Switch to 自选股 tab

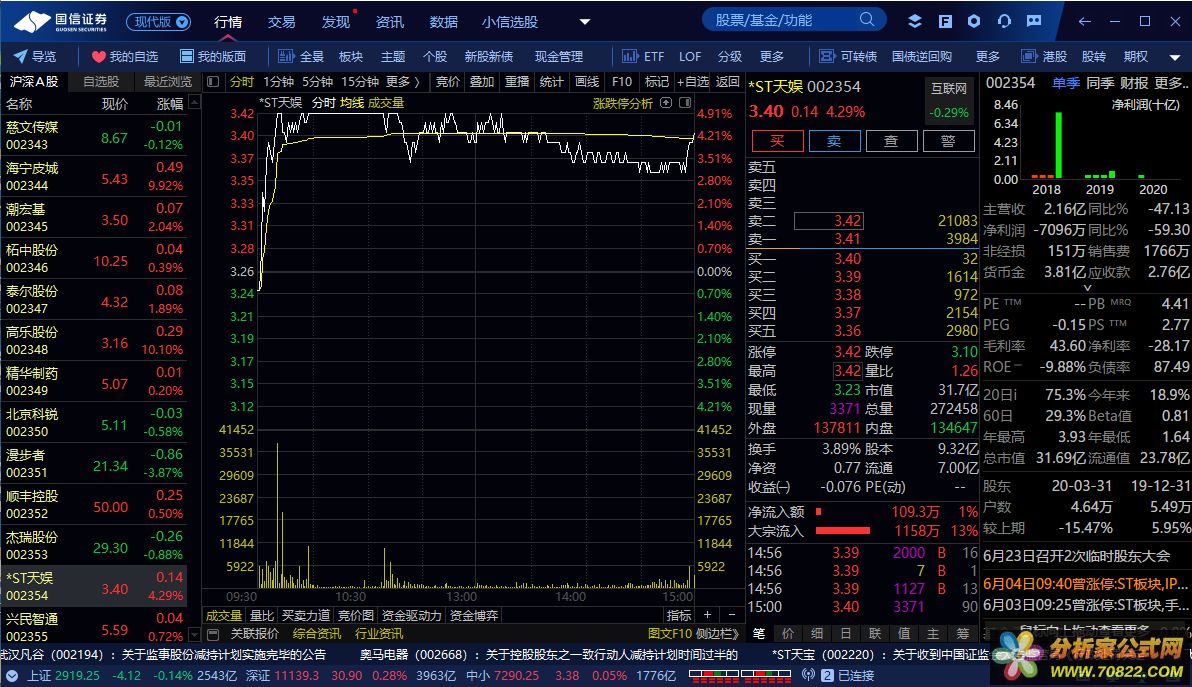pyautogui.click(x=101, y=81)
